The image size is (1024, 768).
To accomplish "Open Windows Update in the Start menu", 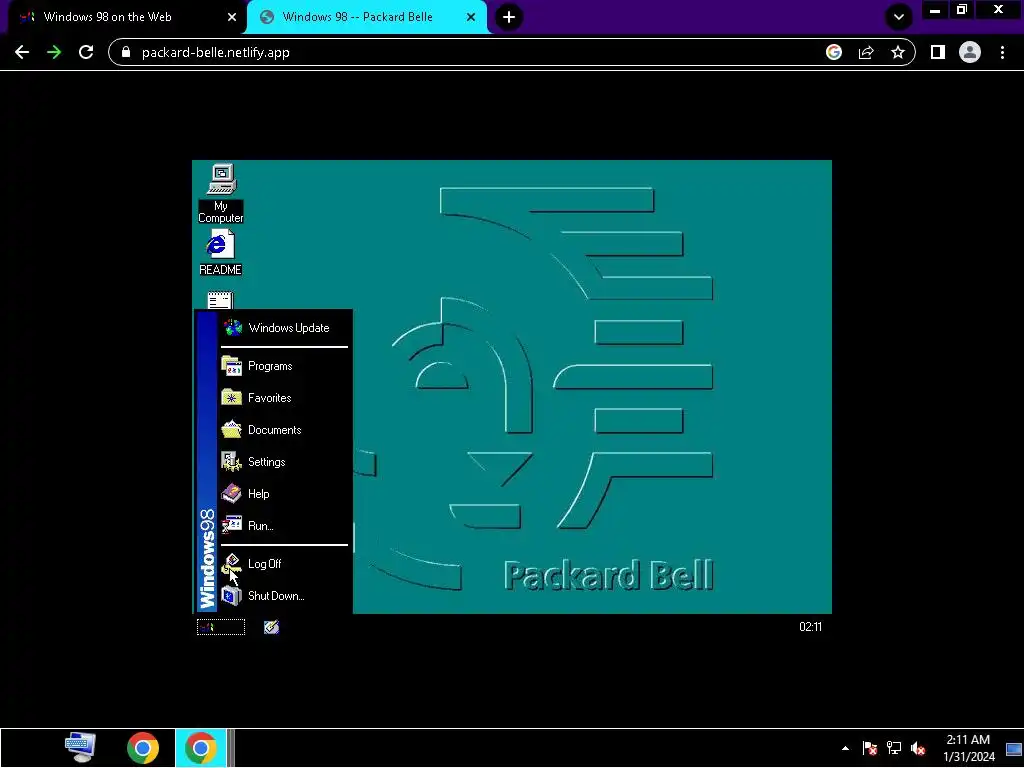I will (285, 328).
